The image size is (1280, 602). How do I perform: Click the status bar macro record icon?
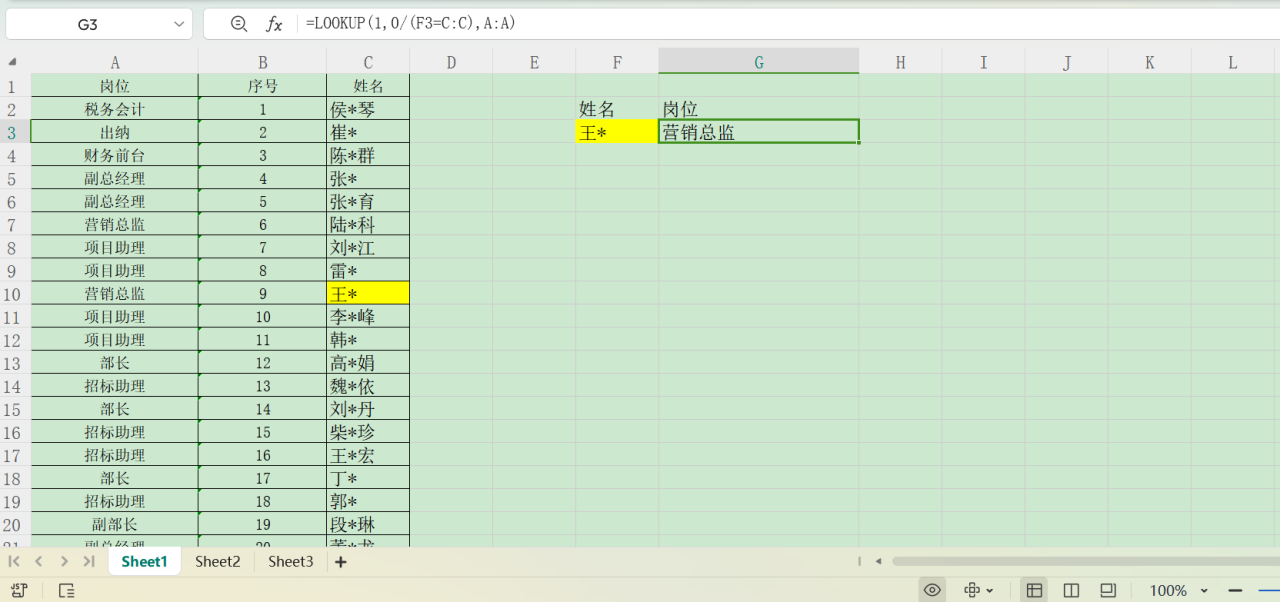pyautogui.click(x=19, y=590)
